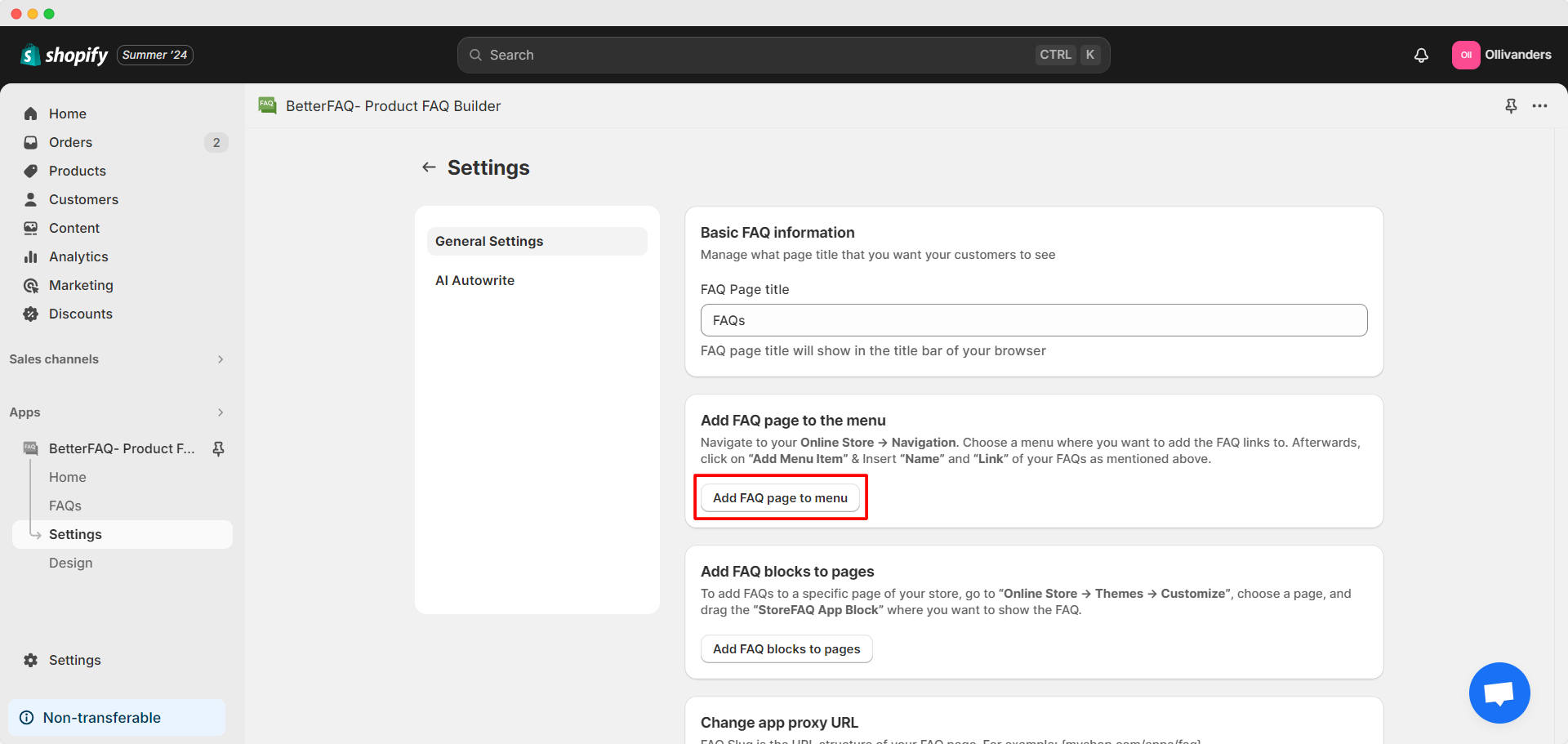
Task: Select Settings under the BetterFAQ app
Action: click(122, 534)
